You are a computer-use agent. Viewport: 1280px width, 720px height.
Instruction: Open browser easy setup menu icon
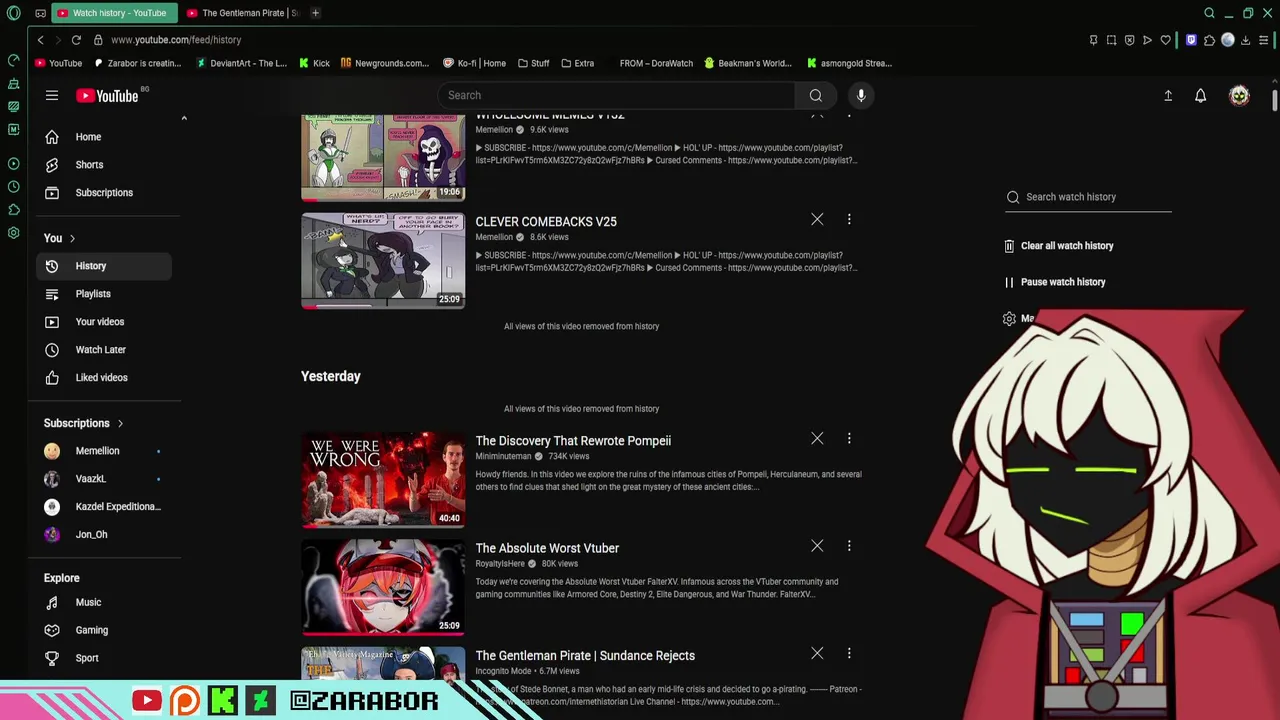coord(1265,40)
